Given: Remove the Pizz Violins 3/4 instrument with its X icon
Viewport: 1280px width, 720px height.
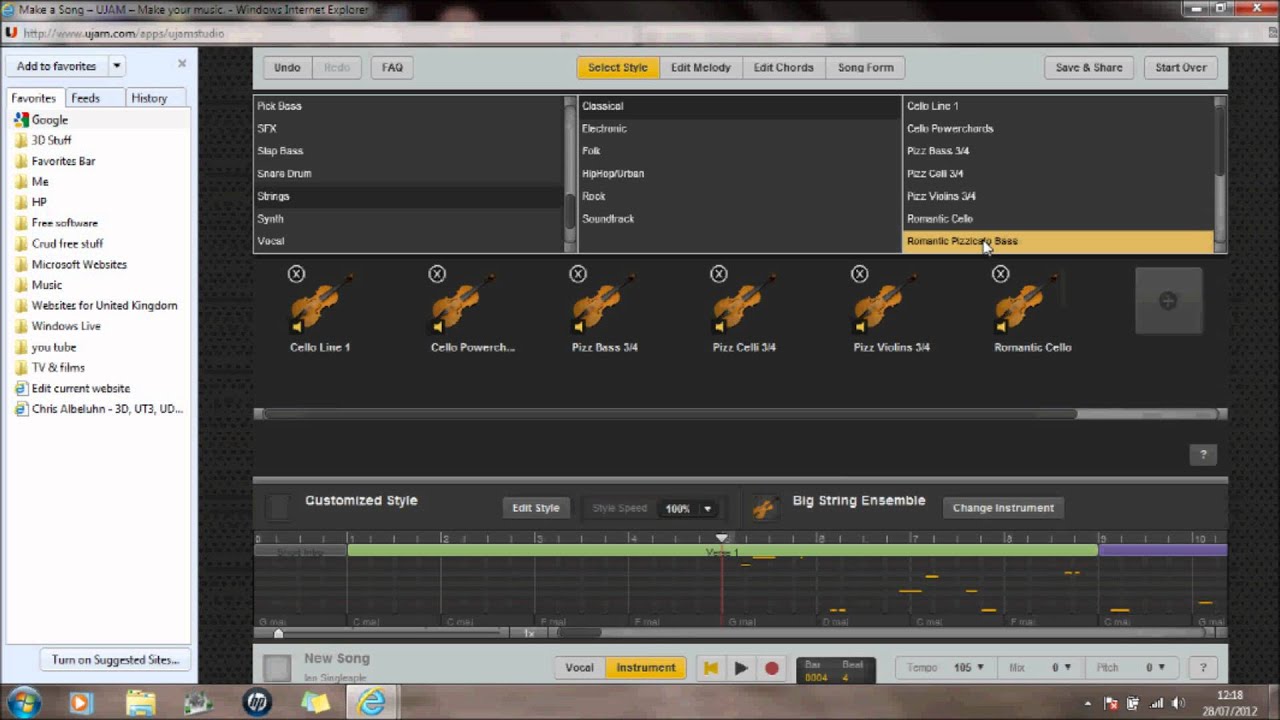Looking at the screenshot, I should pyautogui.click(x=860, y=274).
